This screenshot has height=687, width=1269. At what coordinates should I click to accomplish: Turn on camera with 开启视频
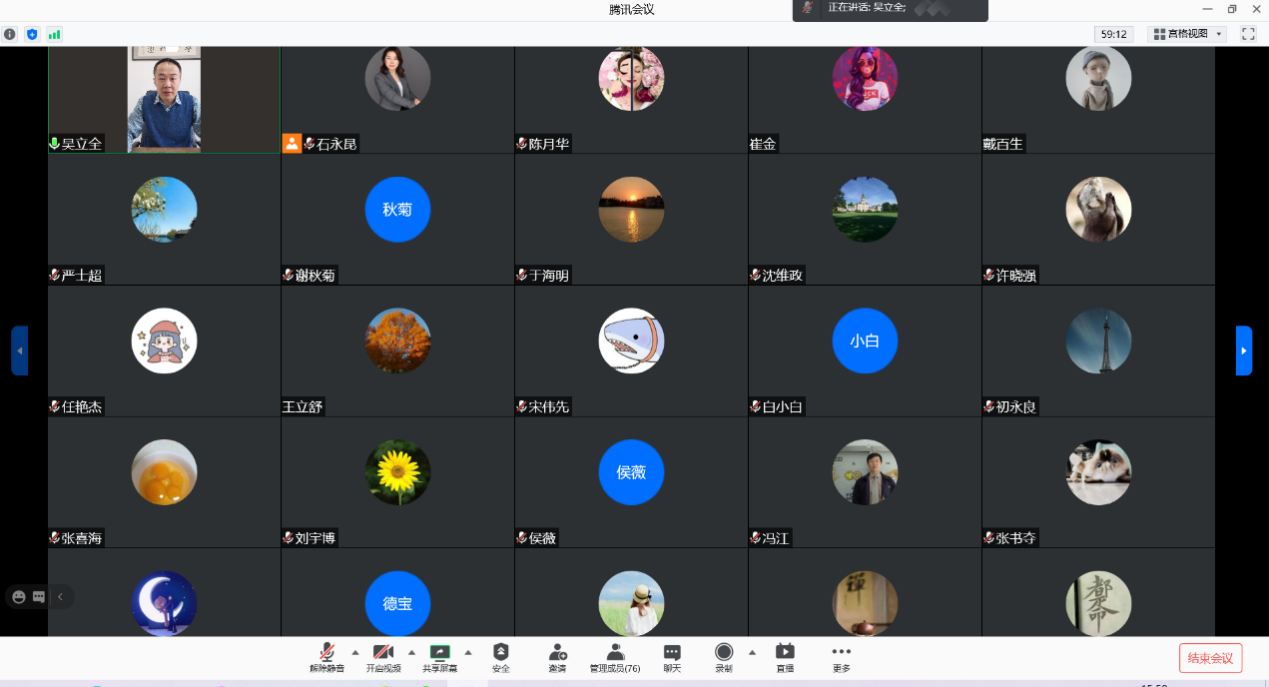383,657
